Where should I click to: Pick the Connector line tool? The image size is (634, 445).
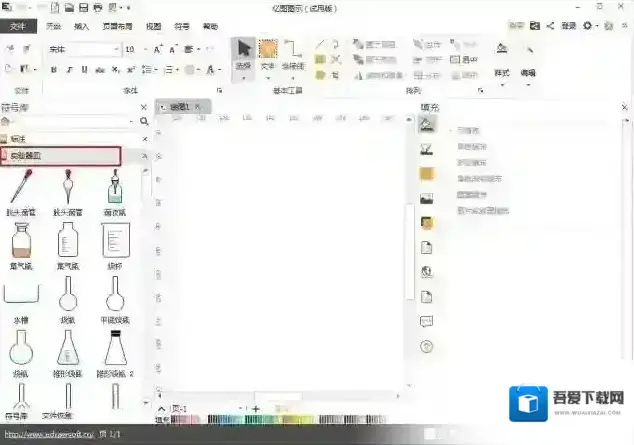coord(292,54)
